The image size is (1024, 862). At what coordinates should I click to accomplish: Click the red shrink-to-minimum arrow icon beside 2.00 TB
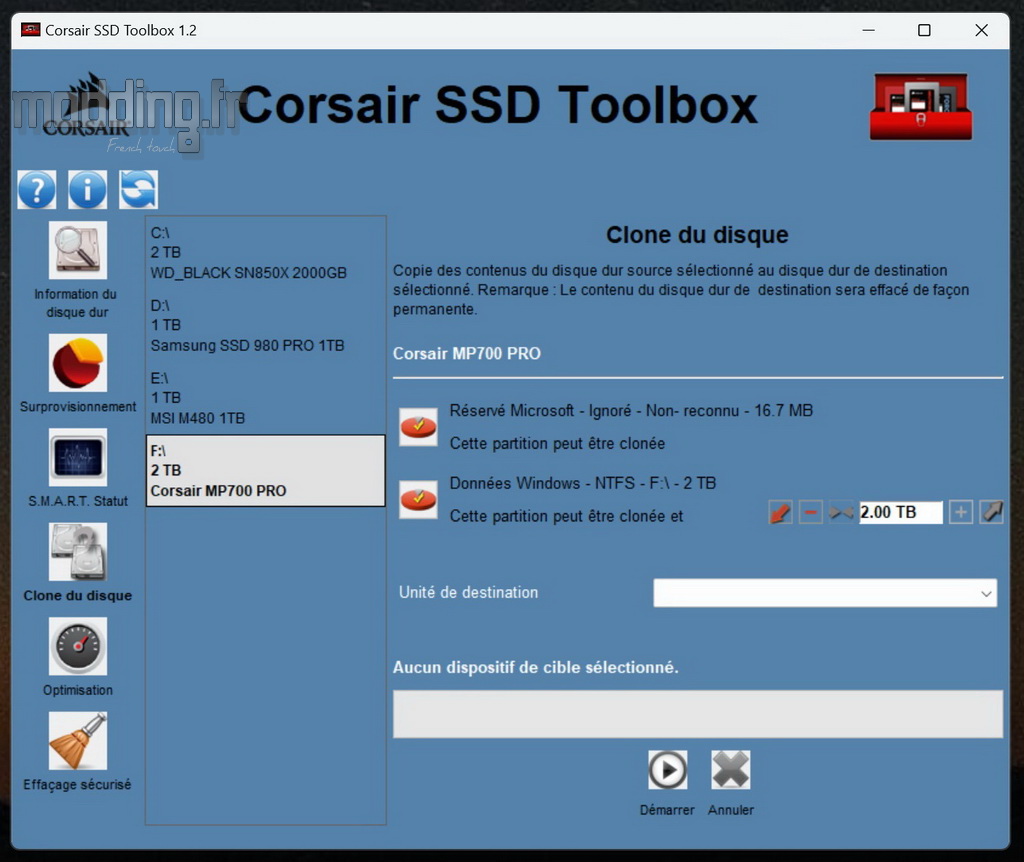click(x=780, y=512)
